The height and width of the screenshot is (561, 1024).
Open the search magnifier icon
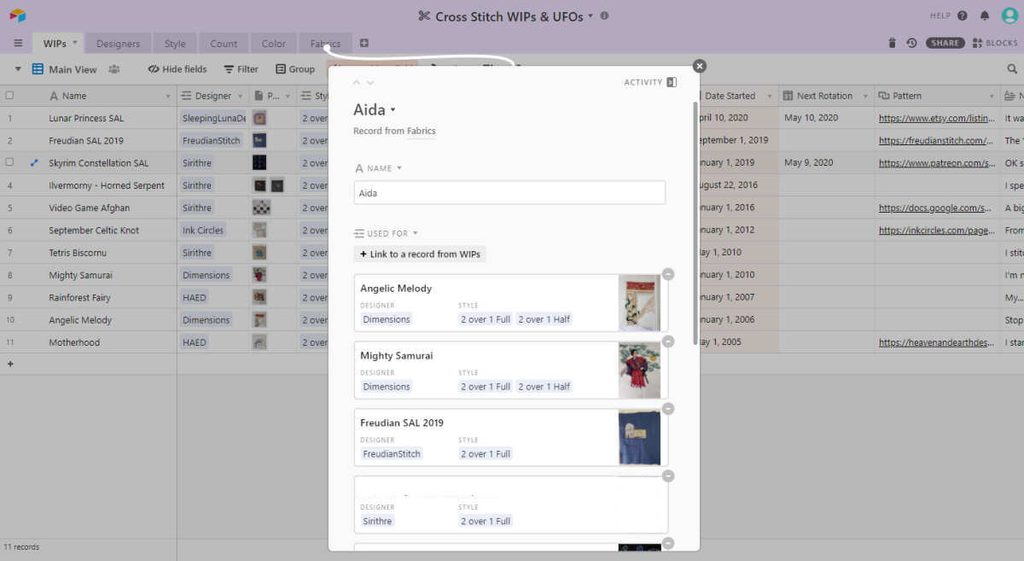tap(1012, 69)
